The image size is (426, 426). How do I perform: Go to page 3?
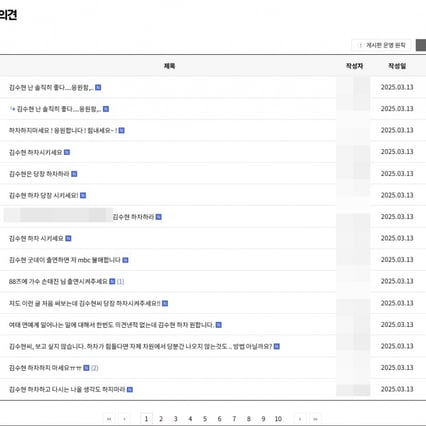coord(176,419)
